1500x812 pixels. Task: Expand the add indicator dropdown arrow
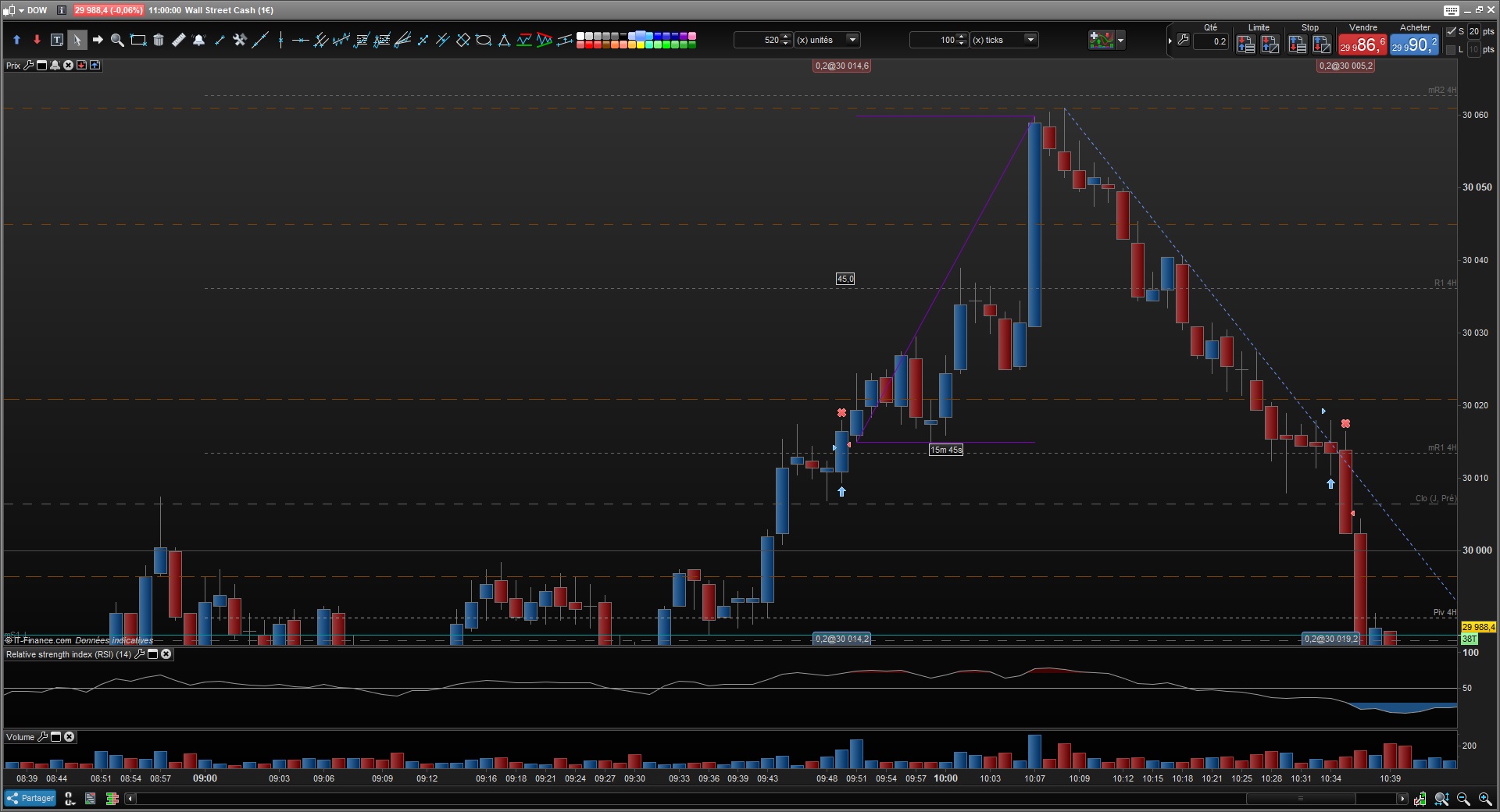coord(1121,40)
